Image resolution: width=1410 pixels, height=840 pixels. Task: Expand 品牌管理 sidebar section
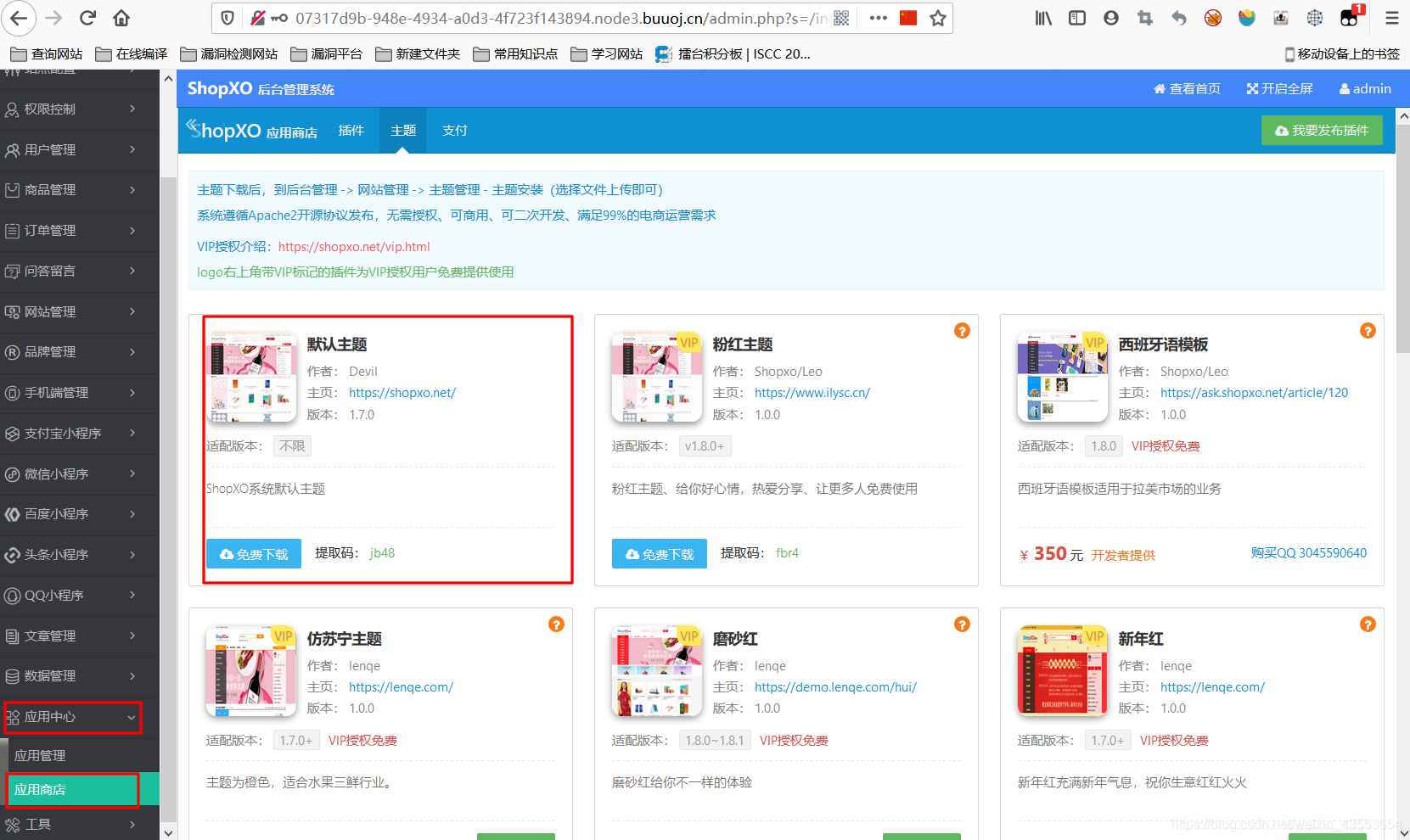tap(80, 352)
